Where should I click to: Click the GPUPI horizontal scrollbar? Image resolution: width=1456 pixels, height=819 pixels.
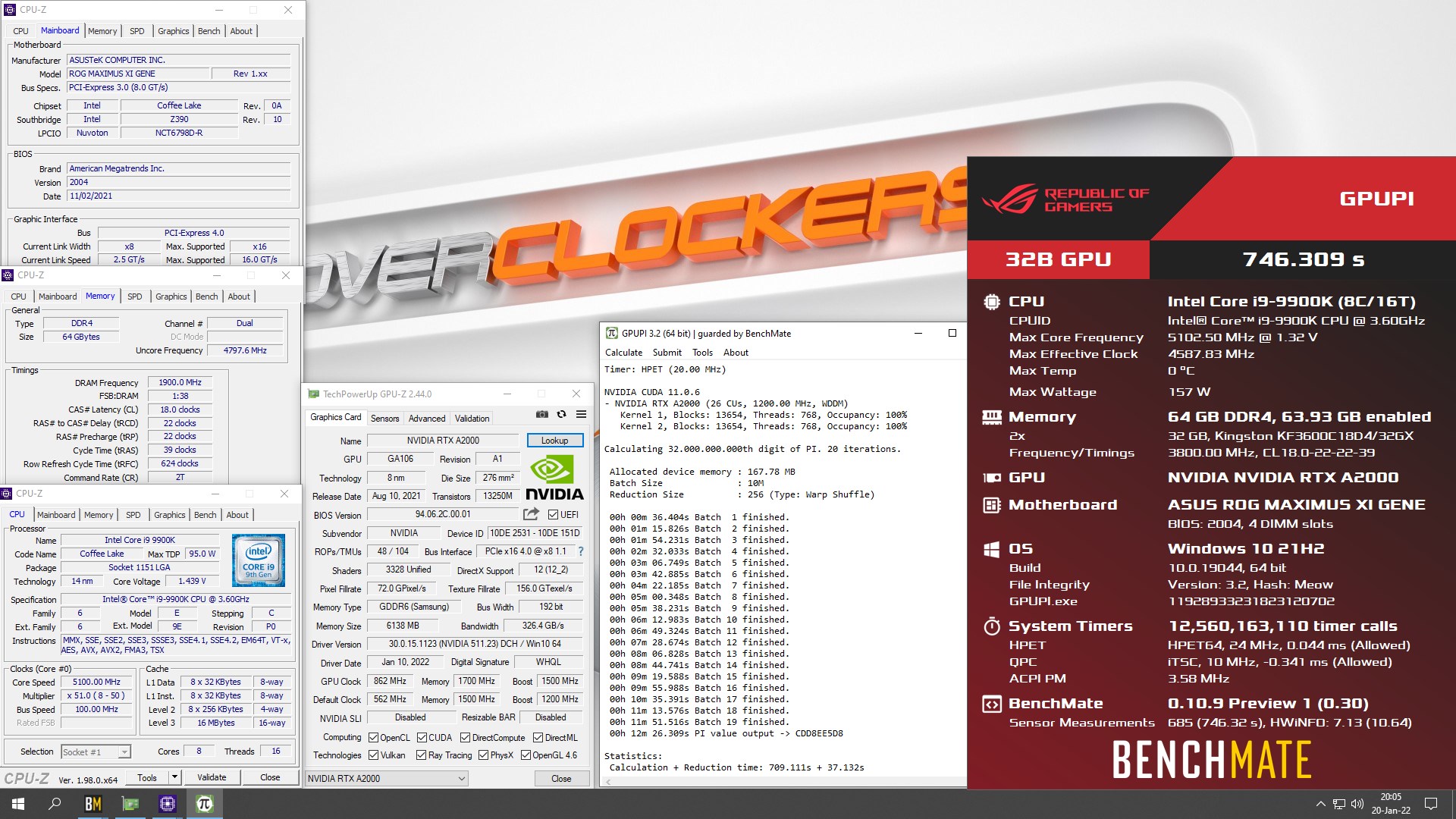pyautogui.click(x=785, y=782)
